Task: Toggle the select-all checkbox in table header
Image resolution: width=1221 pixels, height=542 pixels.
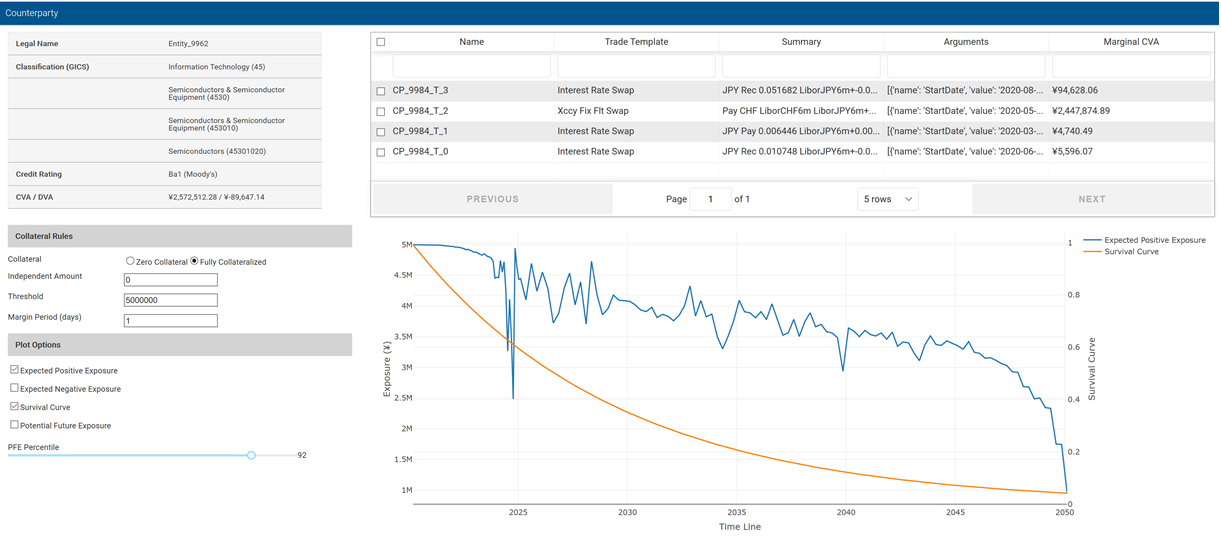Action: point(381,42)
